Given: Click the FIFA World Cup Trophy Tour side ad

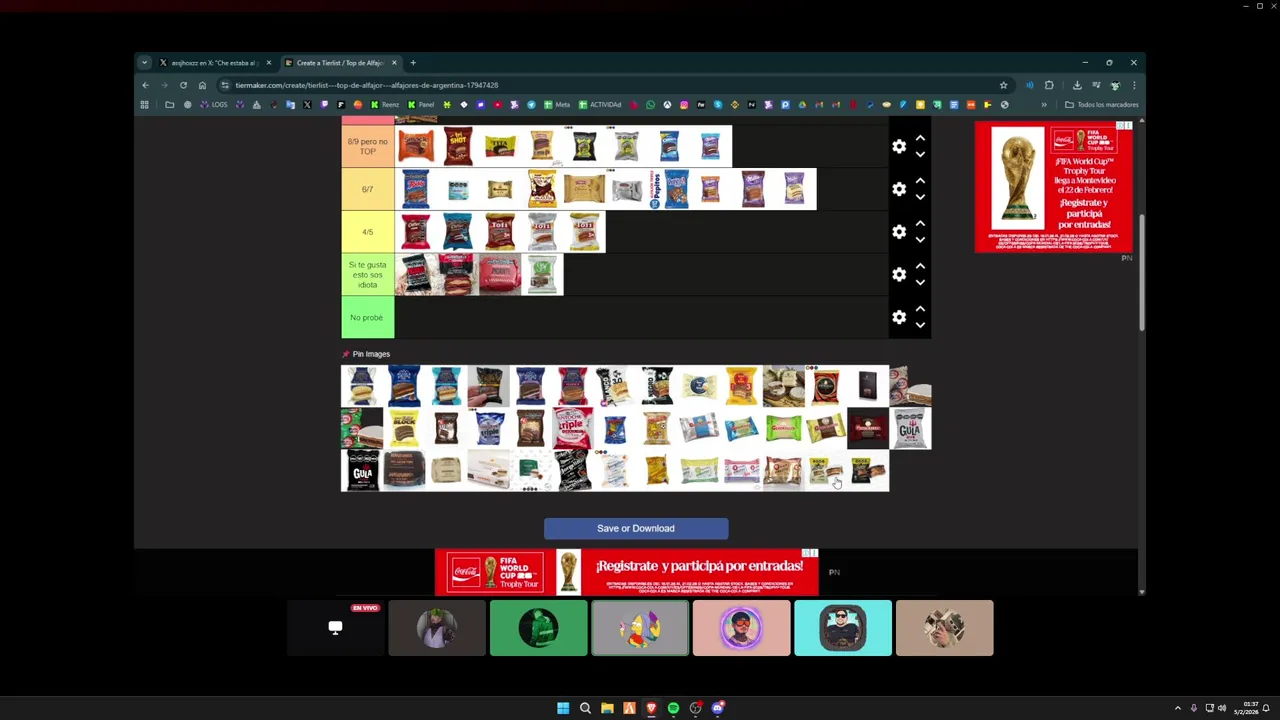Looking at the screenshot, I should point(1053,187).
